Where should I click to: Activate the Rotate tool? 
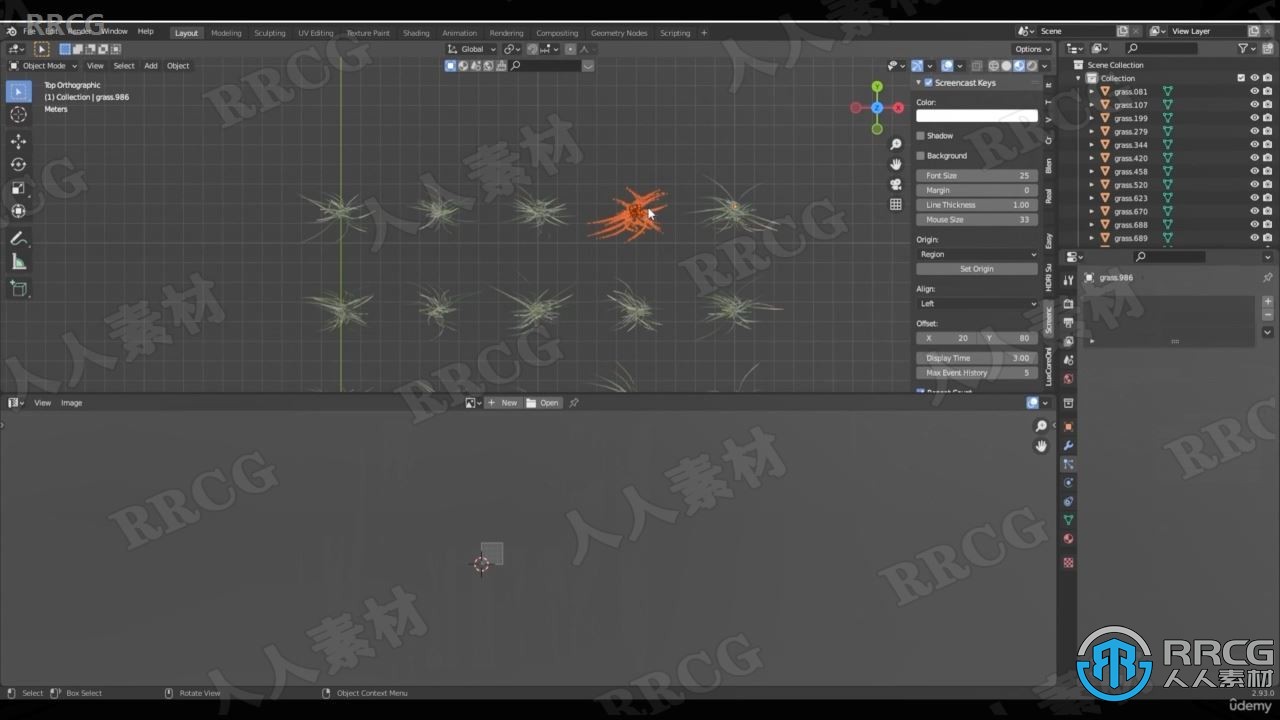pyautogui.click(x=18, y=164)
